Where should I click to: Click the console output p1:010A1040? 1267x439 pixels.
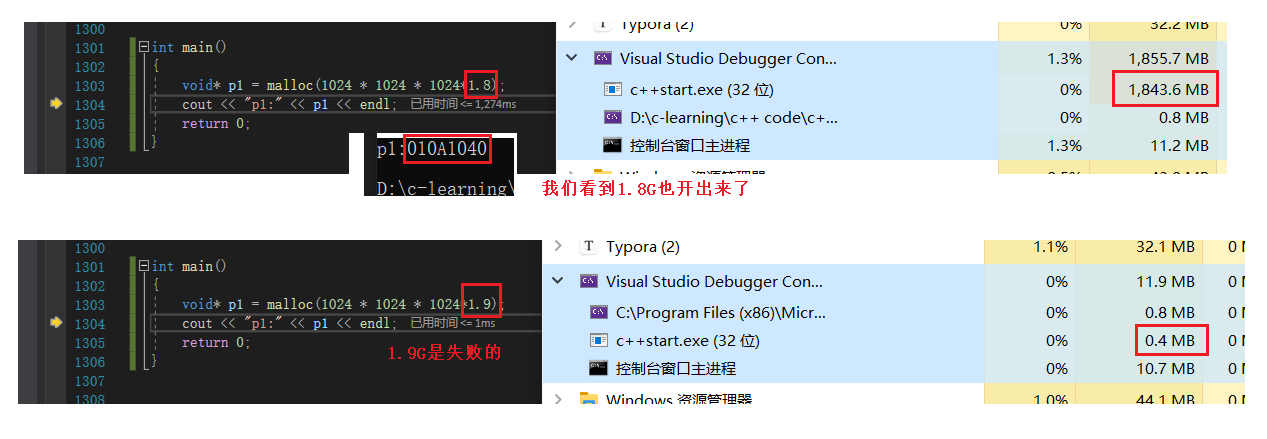[432, 150]
